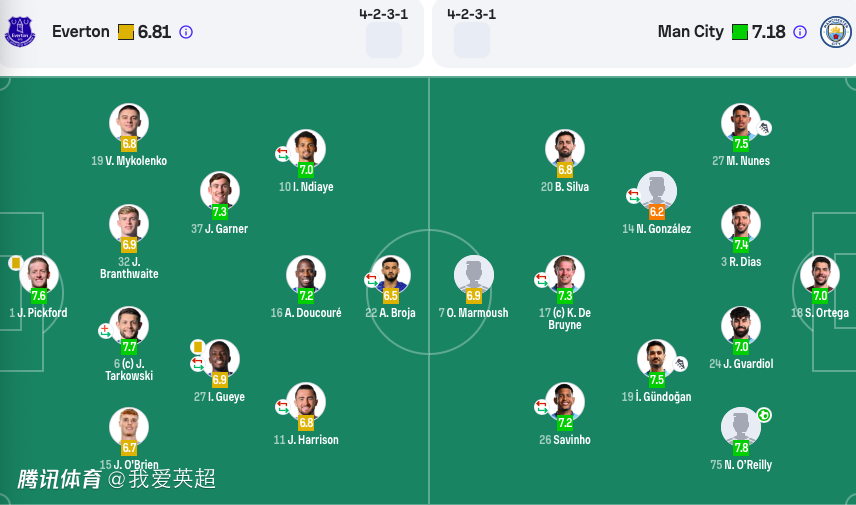Click the Manchester City club crest icon
Screen dimensions: 856x505
[835, 32]
